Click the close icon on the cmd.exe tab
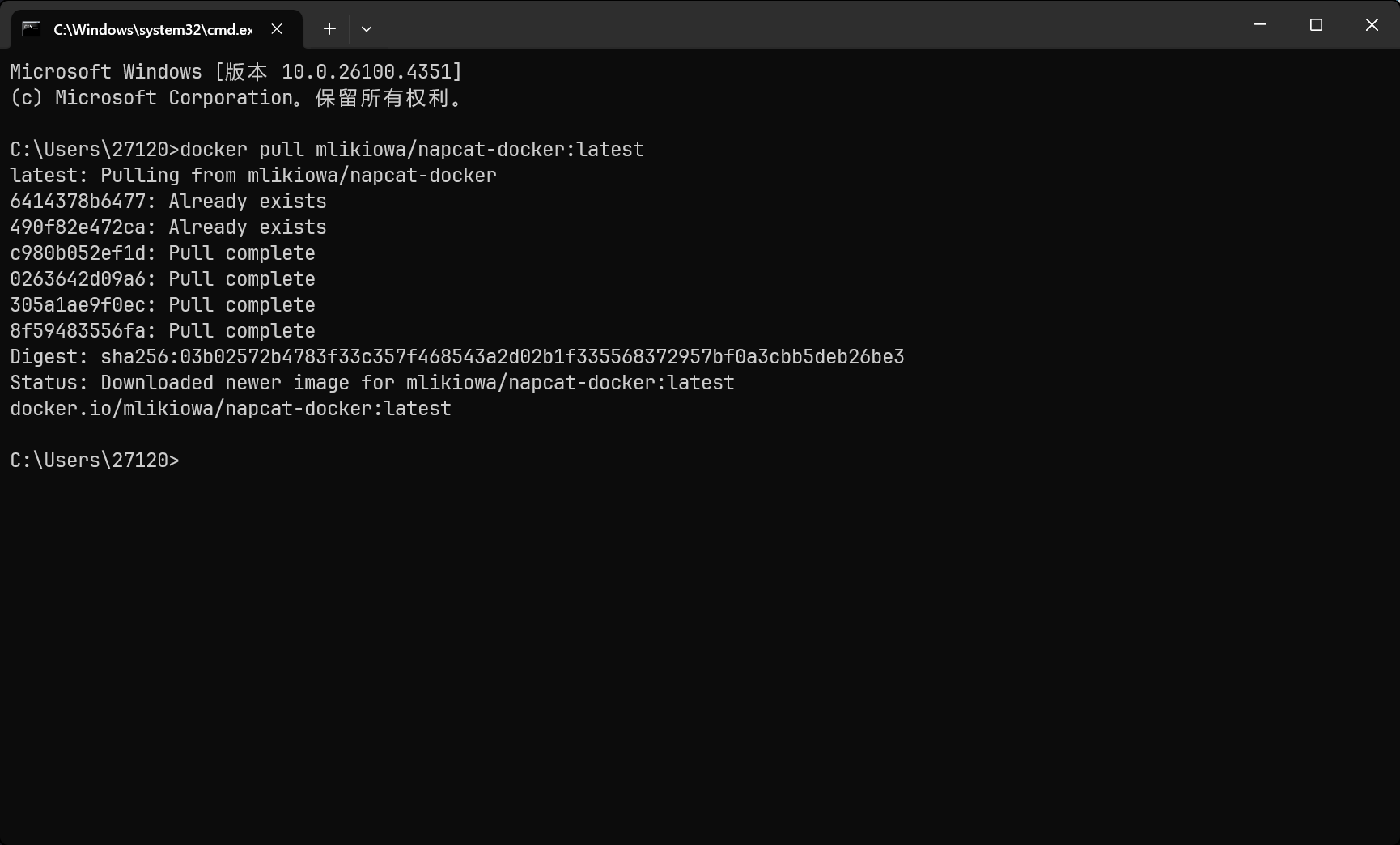Screen dimensions: 1400x845 (276, 28)
